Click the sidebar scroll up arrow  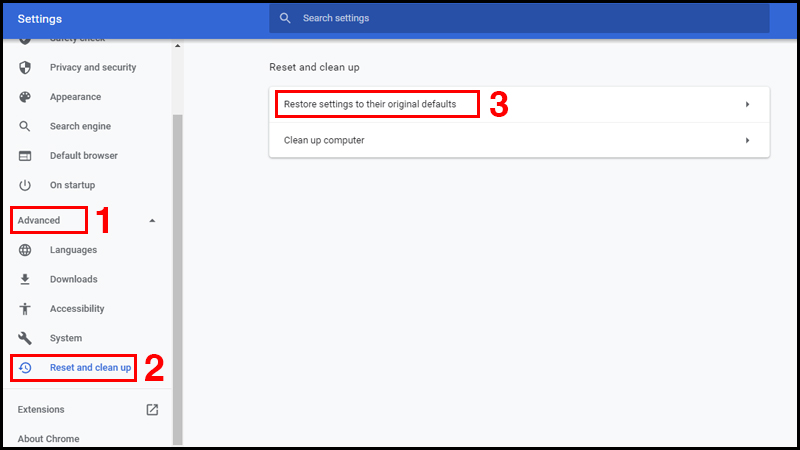(178, 46)
